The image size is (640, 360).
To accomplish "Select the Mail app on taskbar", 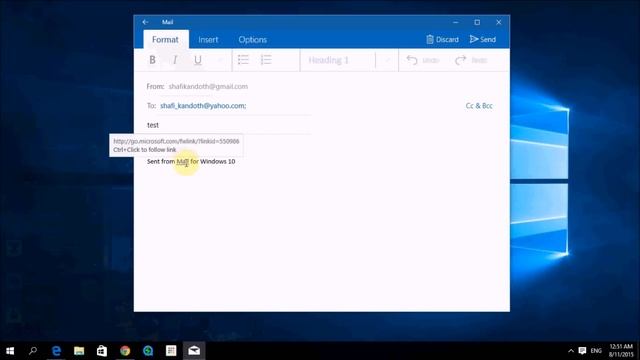I will 194,351.
